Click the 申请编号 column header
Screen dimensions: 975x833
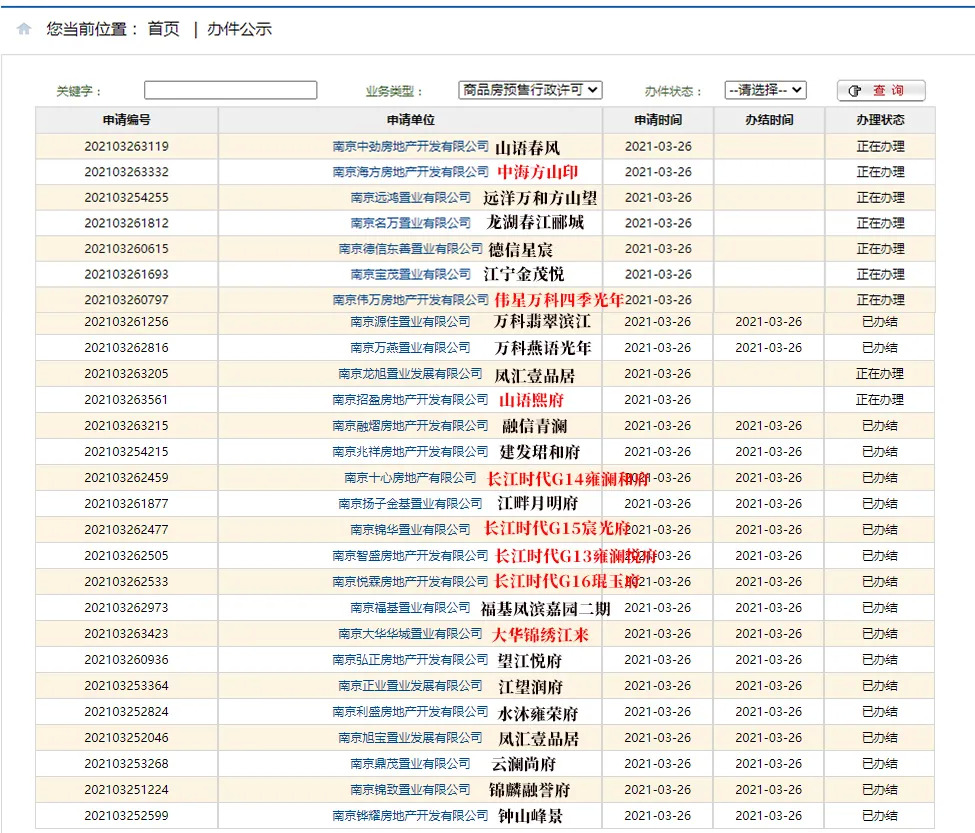pyautogui.click(x=126, y=120)
